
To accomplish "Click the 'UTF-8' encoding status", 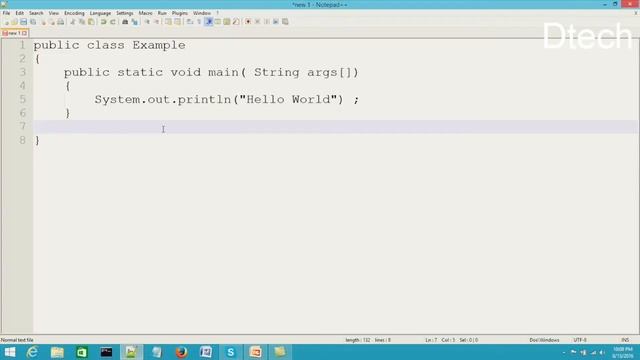I will pos(580,340).
